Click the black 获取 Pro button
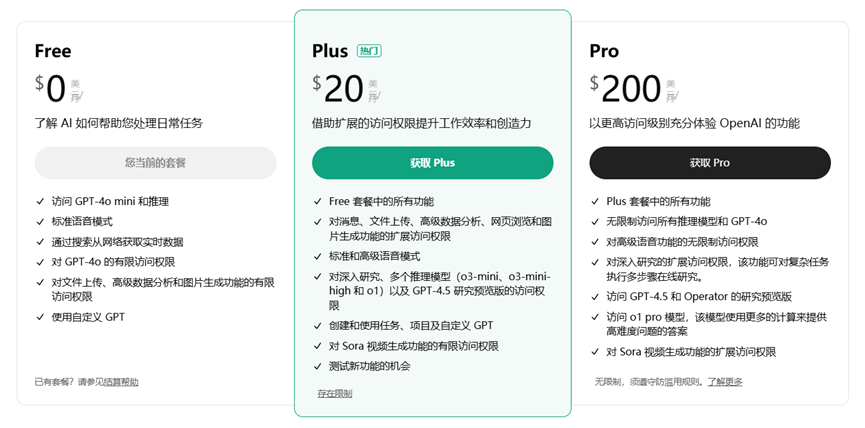Screen dimensions: 865x428 point(709,163)
